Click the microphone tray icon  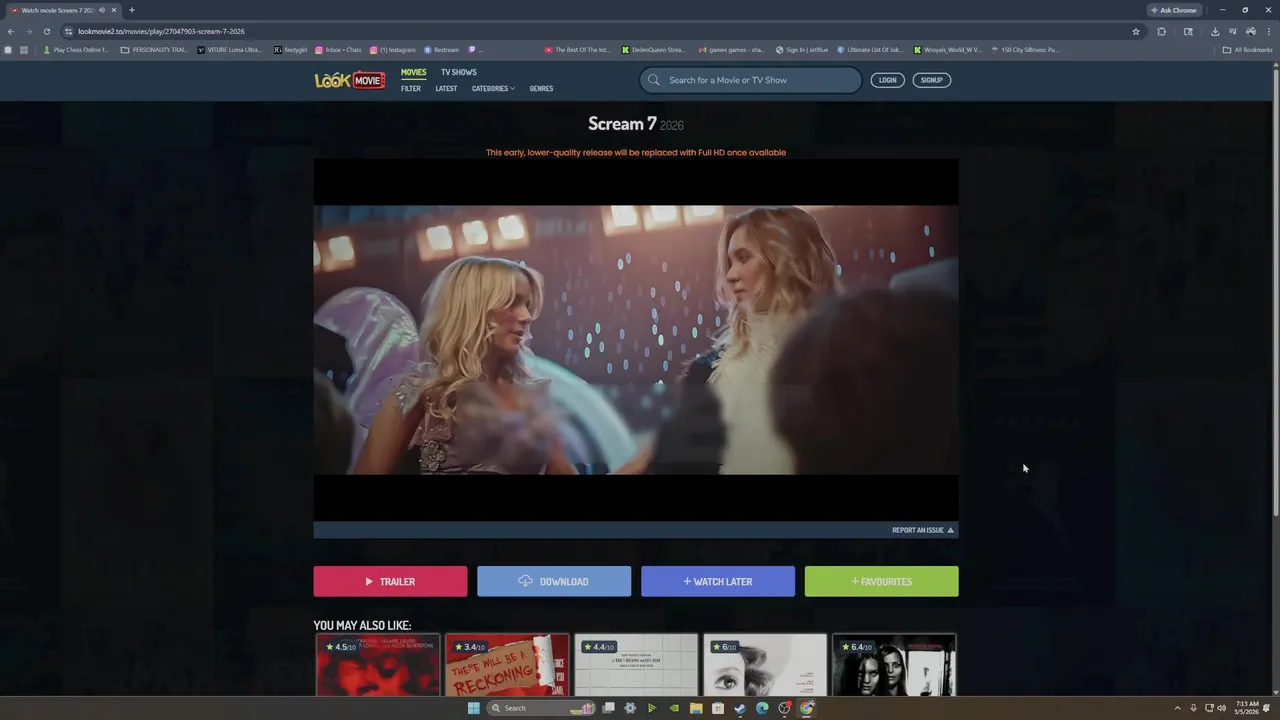coord(1193,708)
